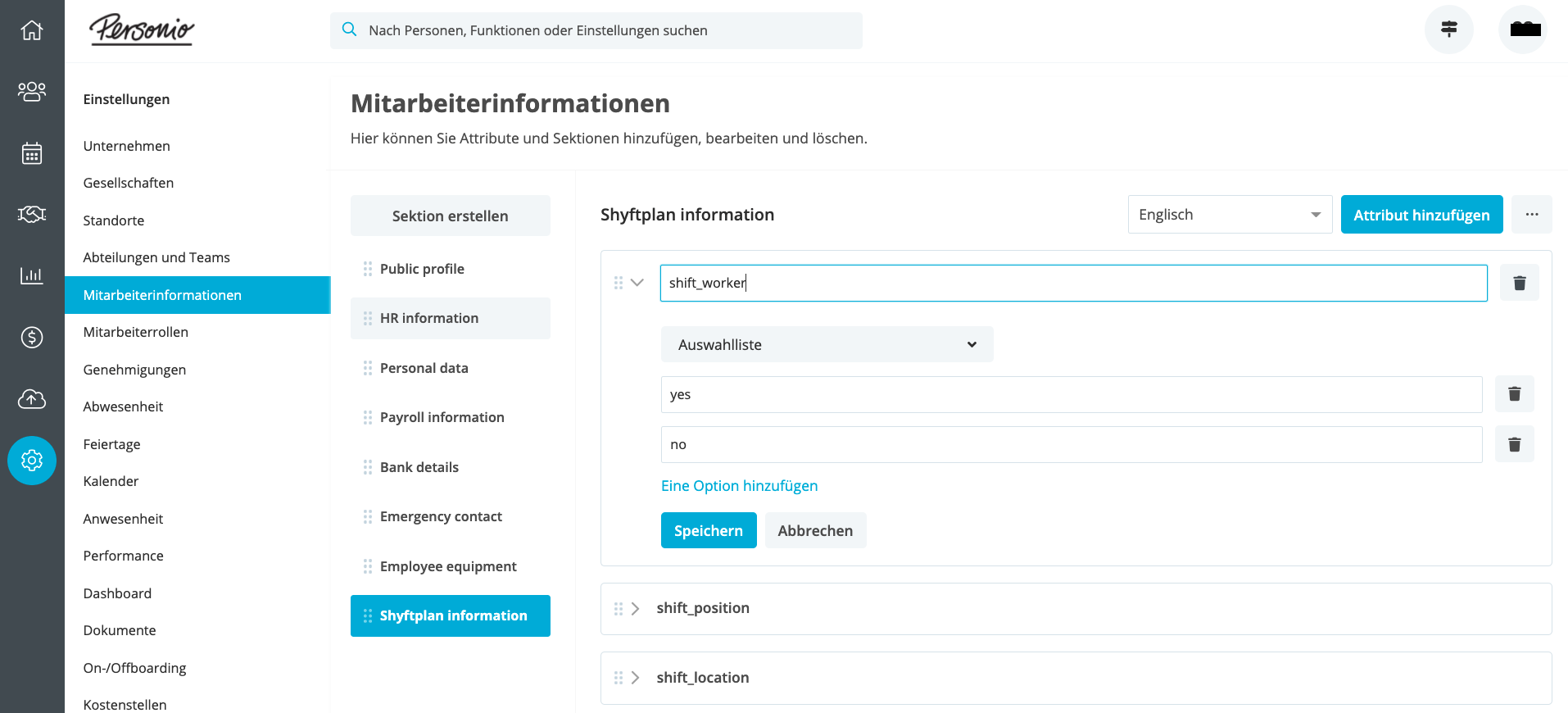Select the HR information section
Viewport: 1568px width, 713px height.
point(451,318)
